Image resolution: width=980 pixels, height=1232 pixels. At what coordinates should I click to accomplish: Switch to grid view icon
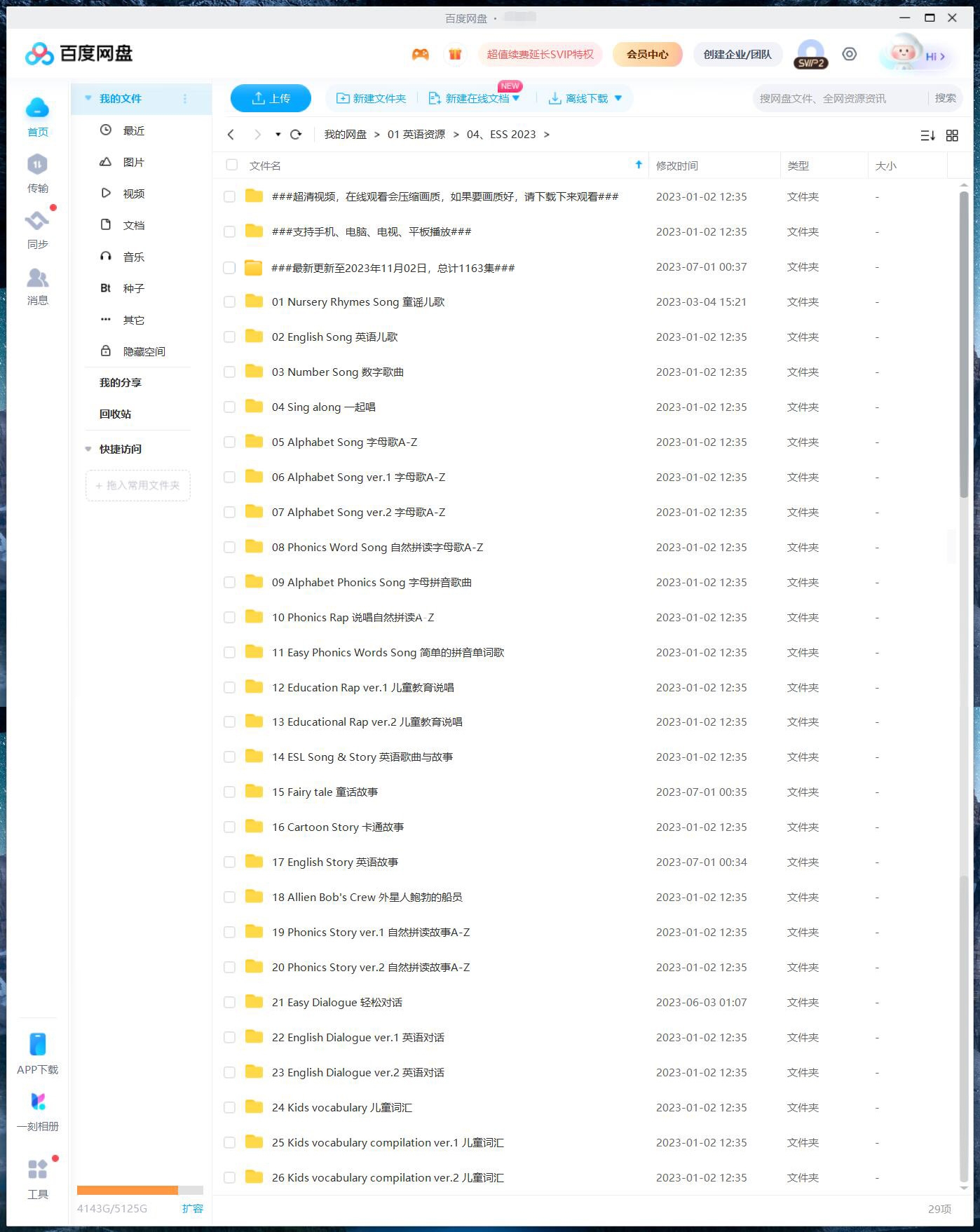pos(952,135)
